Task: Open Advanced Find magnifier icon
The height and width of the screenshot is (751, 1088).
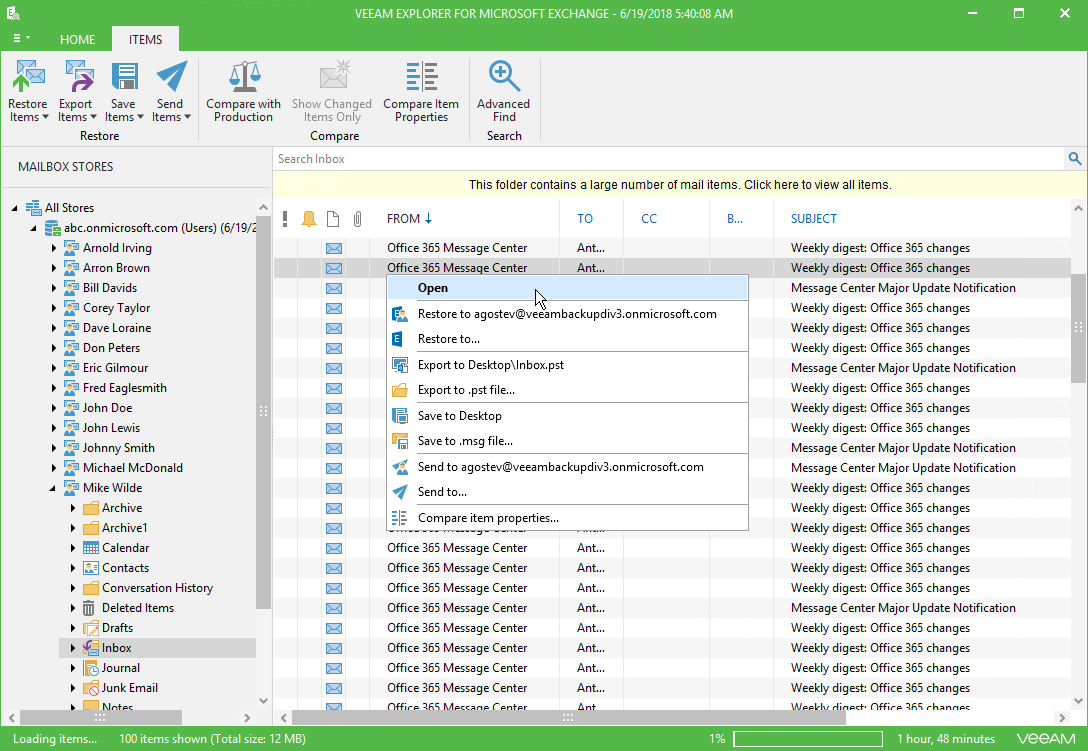Action: tap(504, 76)
